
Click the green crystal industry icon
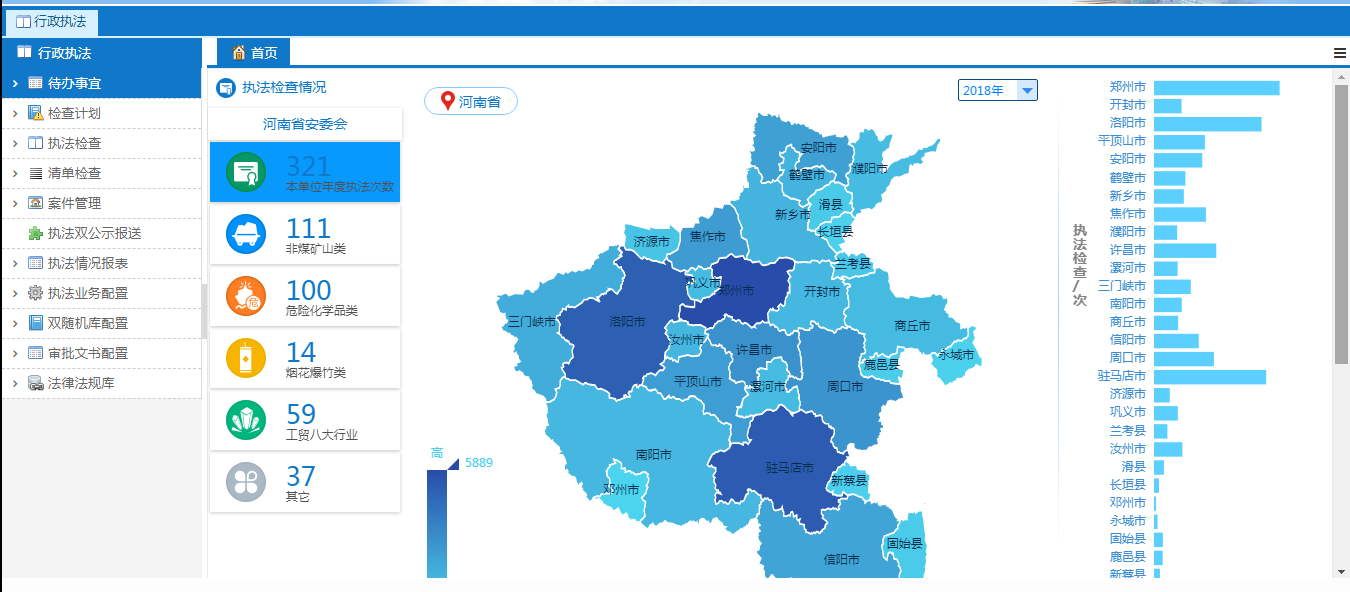[245, 420]
